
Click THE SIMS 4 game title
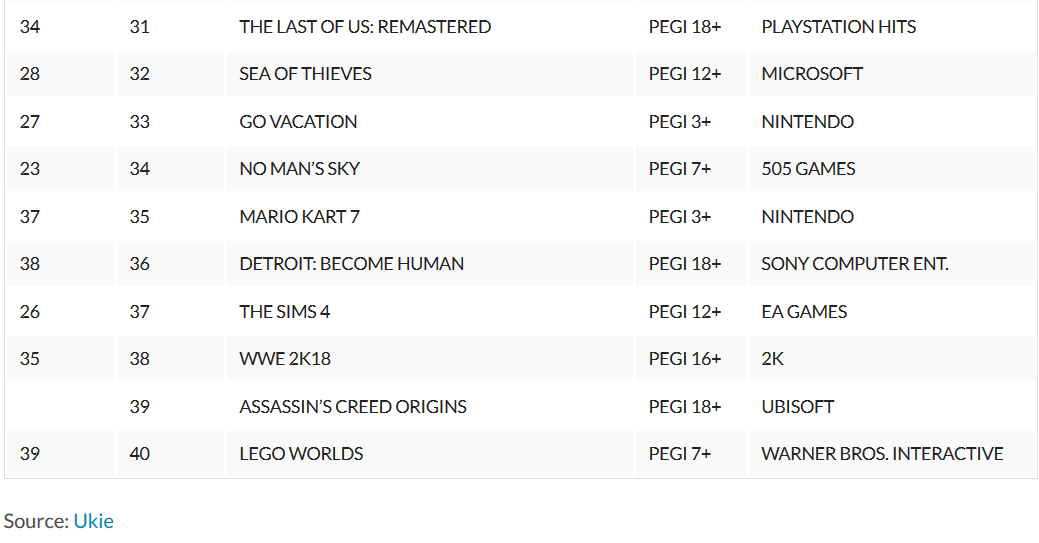[284, 312]
